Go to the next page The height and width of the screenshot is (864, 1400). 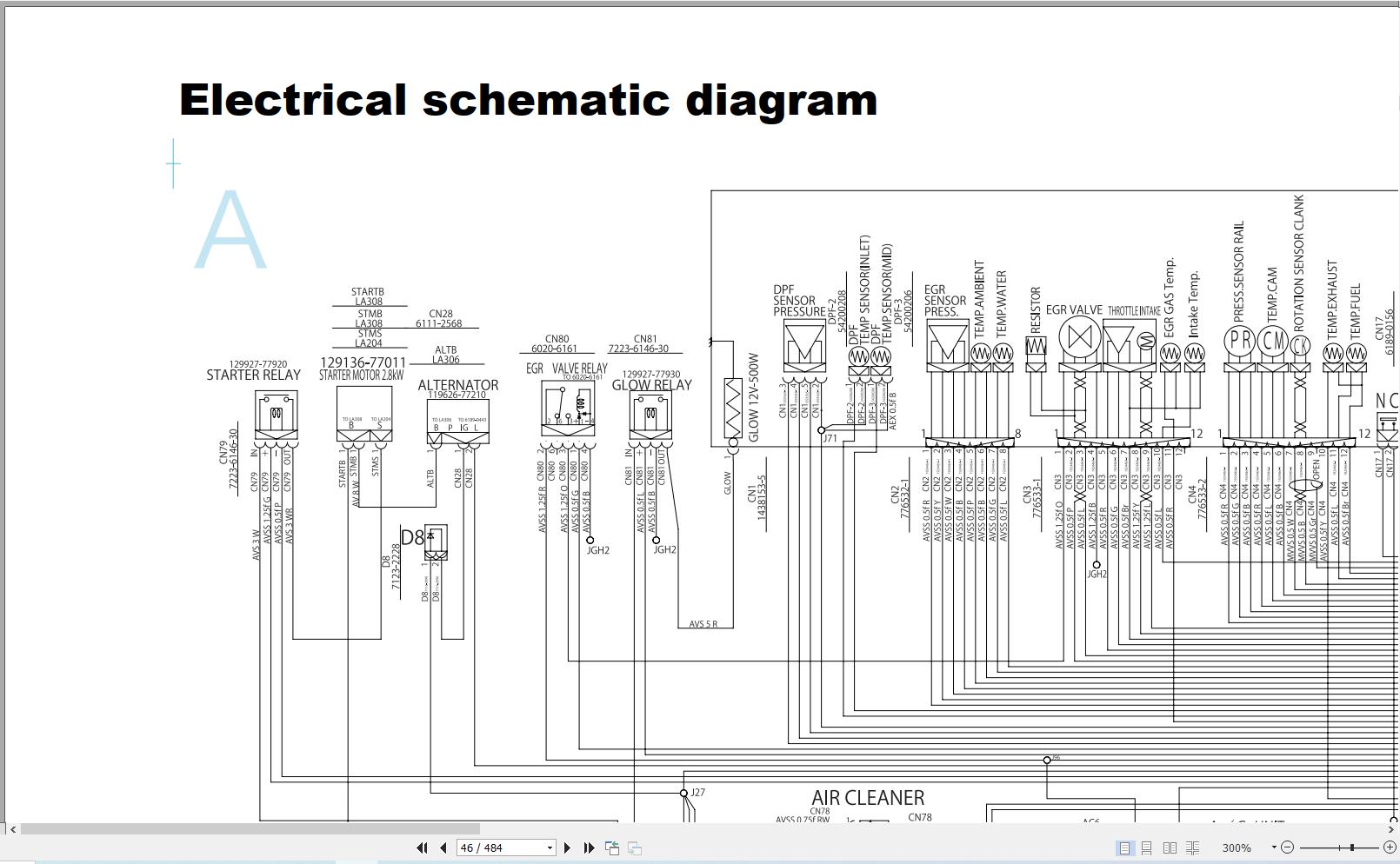click(x=568, y=847)
